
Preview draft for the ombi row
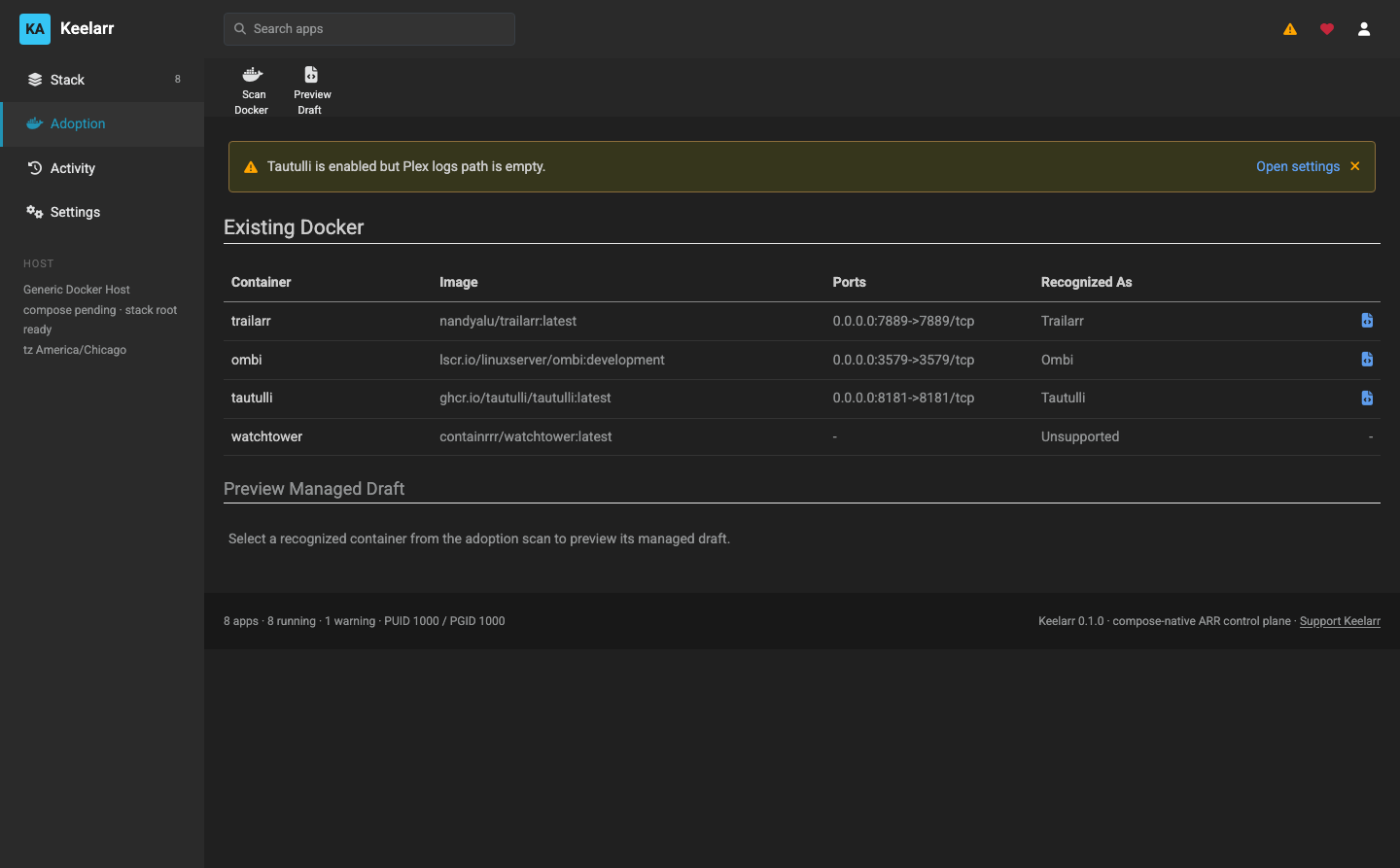click(1367, 360)
